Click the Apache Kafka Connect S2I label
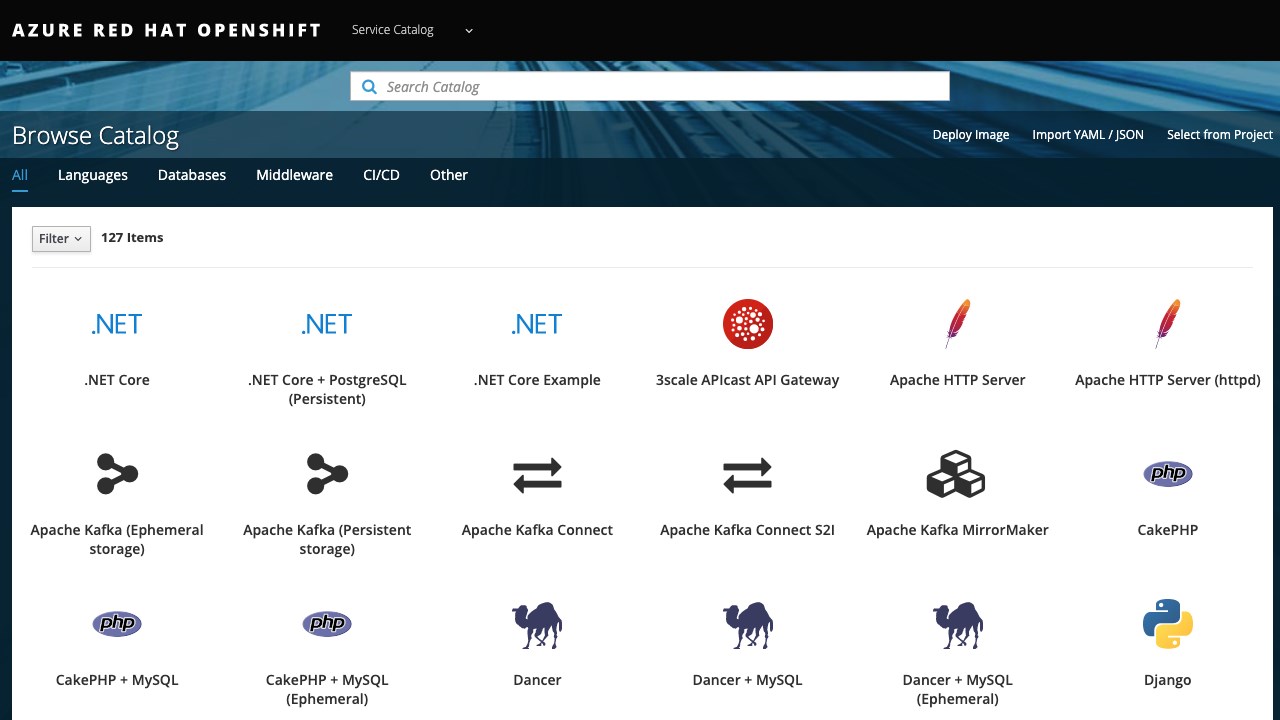Image resolution: width=1280 pixels, height=720 pixels. click(x=747, y=530)
